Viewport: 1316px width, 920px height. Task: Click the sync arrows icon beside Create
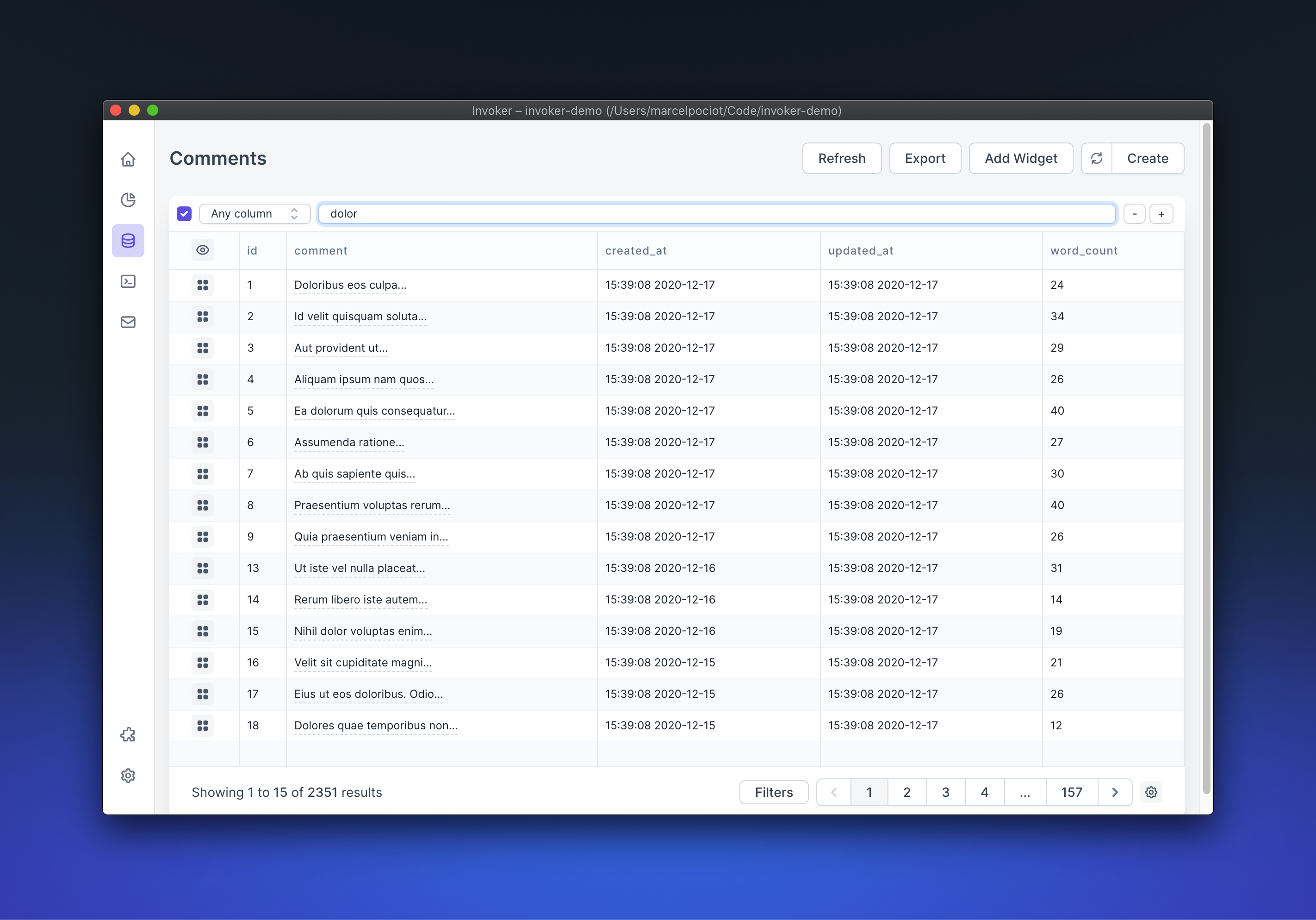pos(1096,158)
